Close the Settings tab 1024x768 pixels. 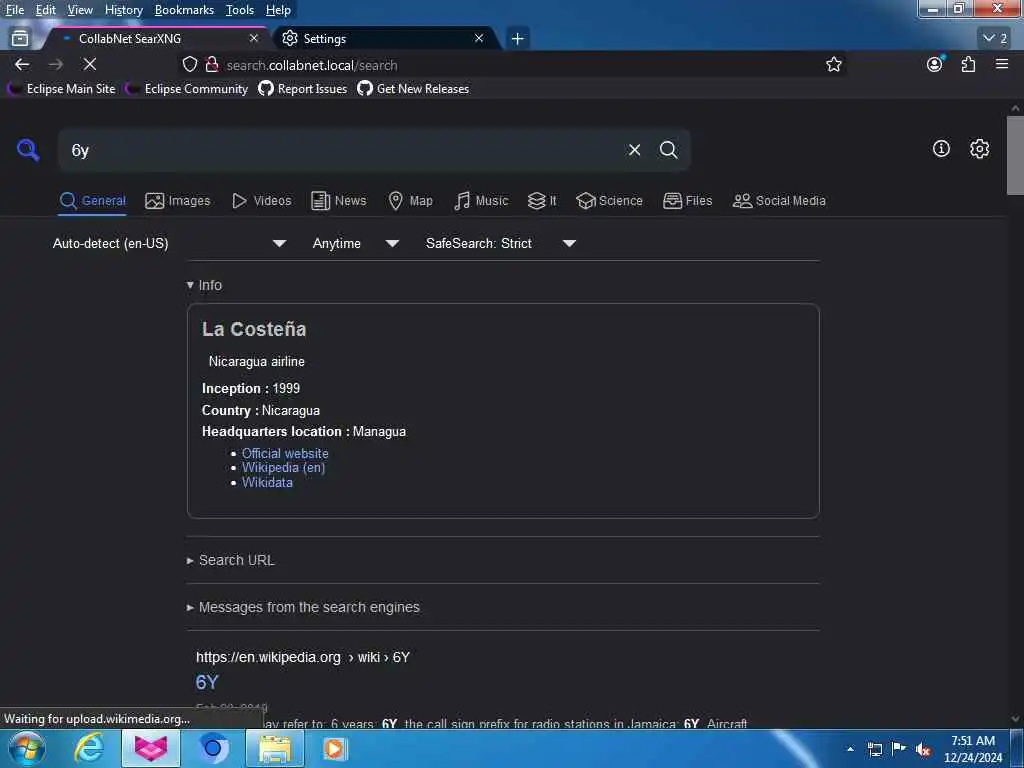(479, 39)
